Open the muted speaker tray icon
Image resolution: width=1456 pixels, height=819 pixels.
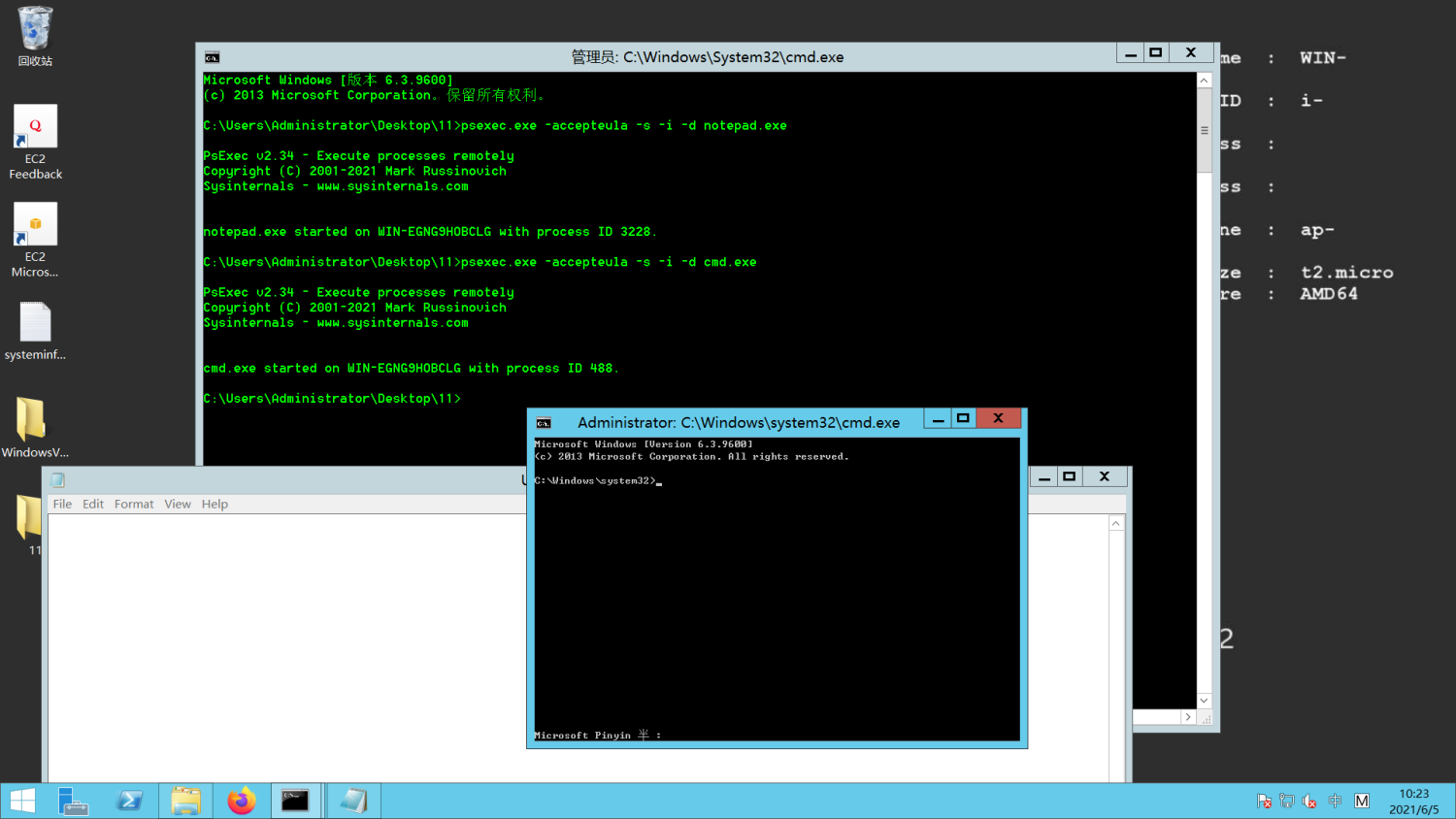[x=1309, y=802]
